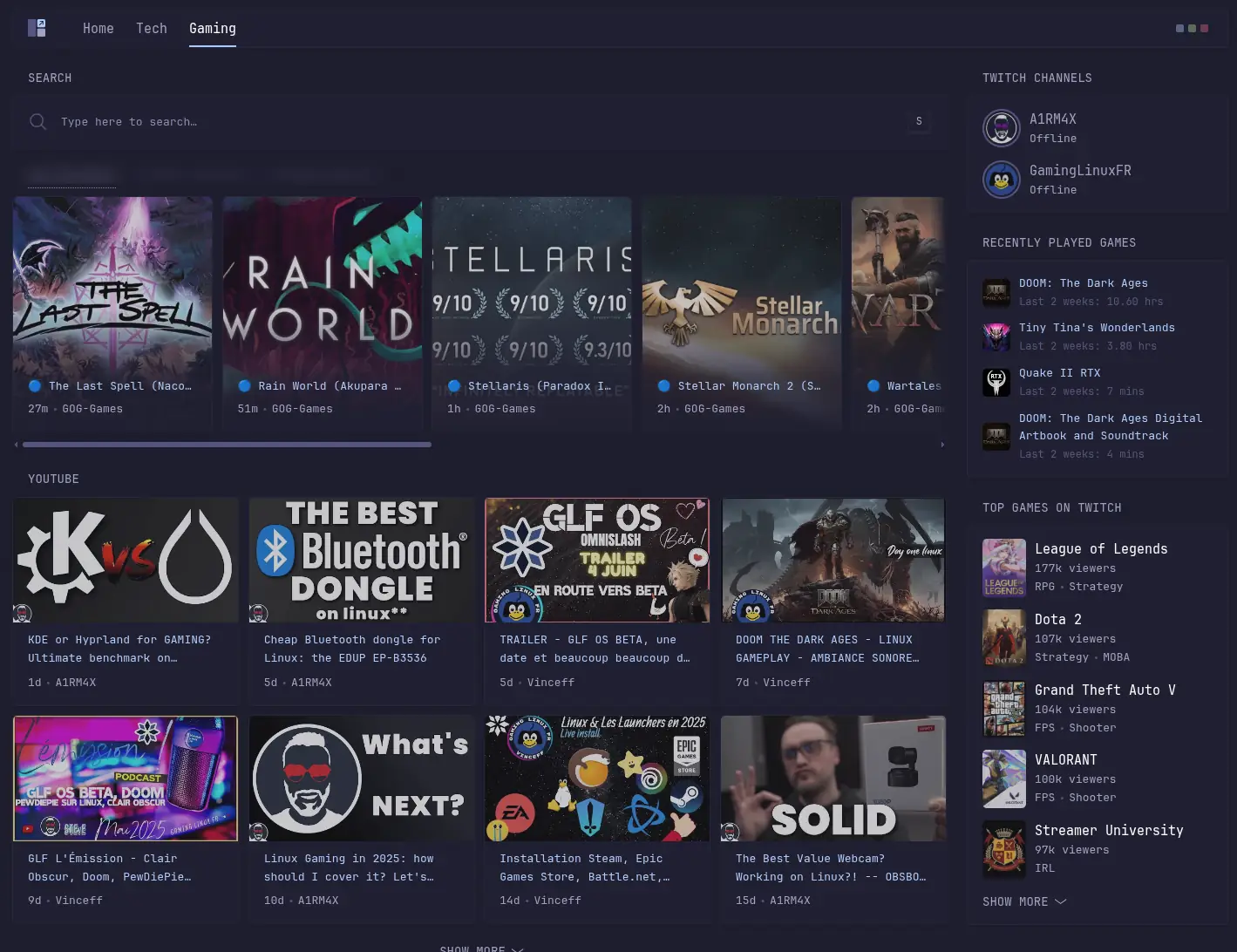Open GamingLinuxFR Twitch channel avatar

tap(1002, 180)
